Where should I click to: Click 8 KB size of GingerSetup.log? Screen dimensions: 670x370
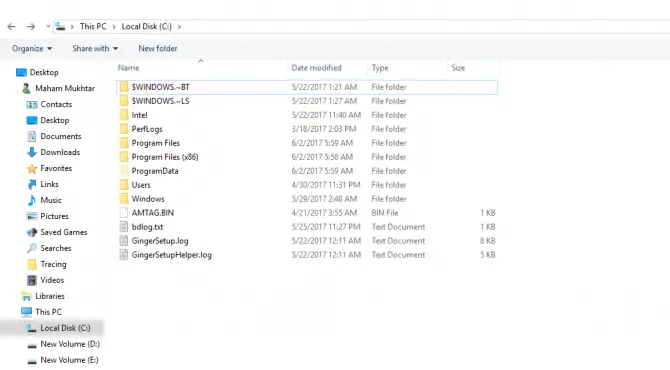488,241
